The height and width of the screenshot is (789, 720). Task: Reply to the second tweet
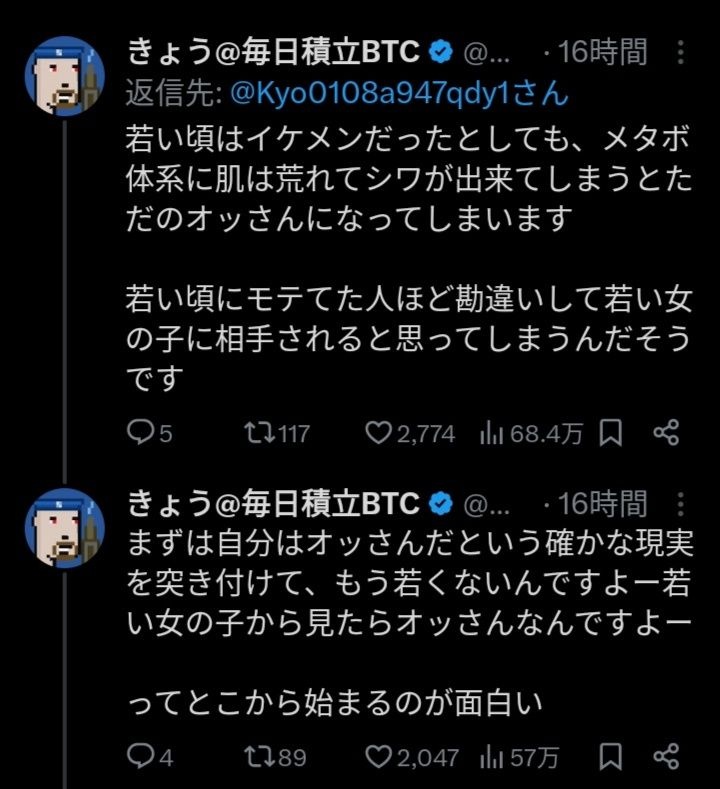pyautogui.click(x=139, y=756)
